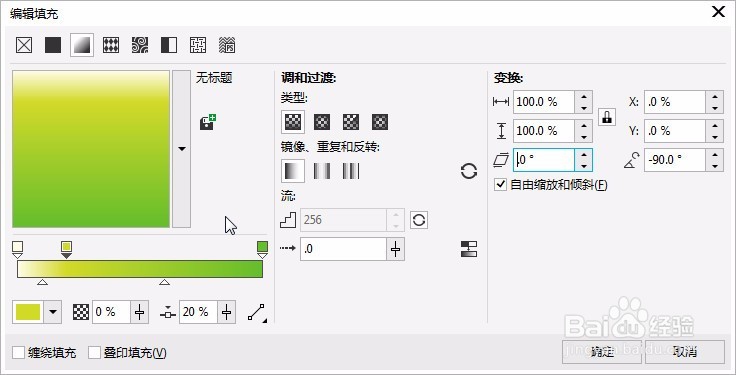
Task: Click the Save as new fill icon
Action: [207, 122]
